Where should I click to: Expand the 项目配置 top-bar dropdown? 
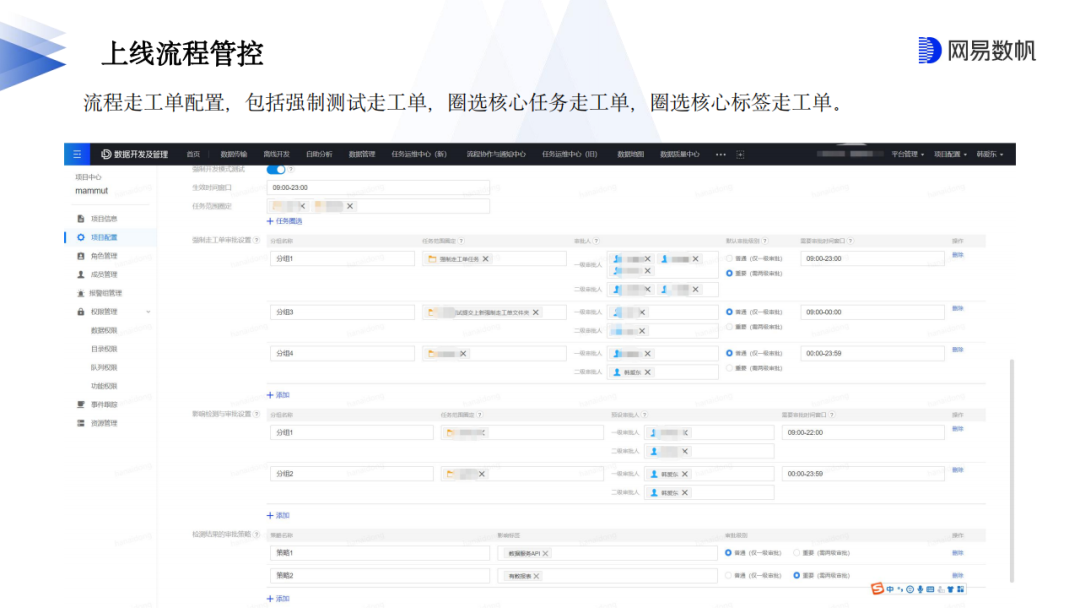(951, 154)
